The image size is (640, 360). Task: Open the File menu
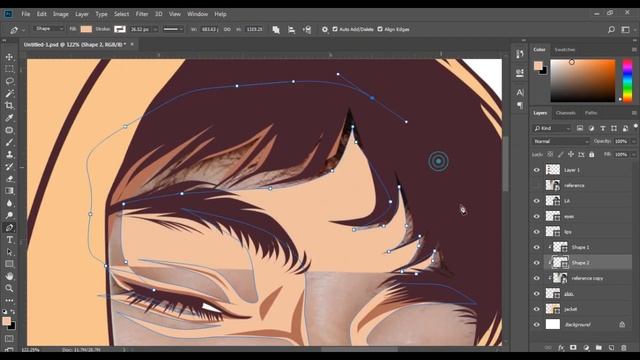point(26,14)
